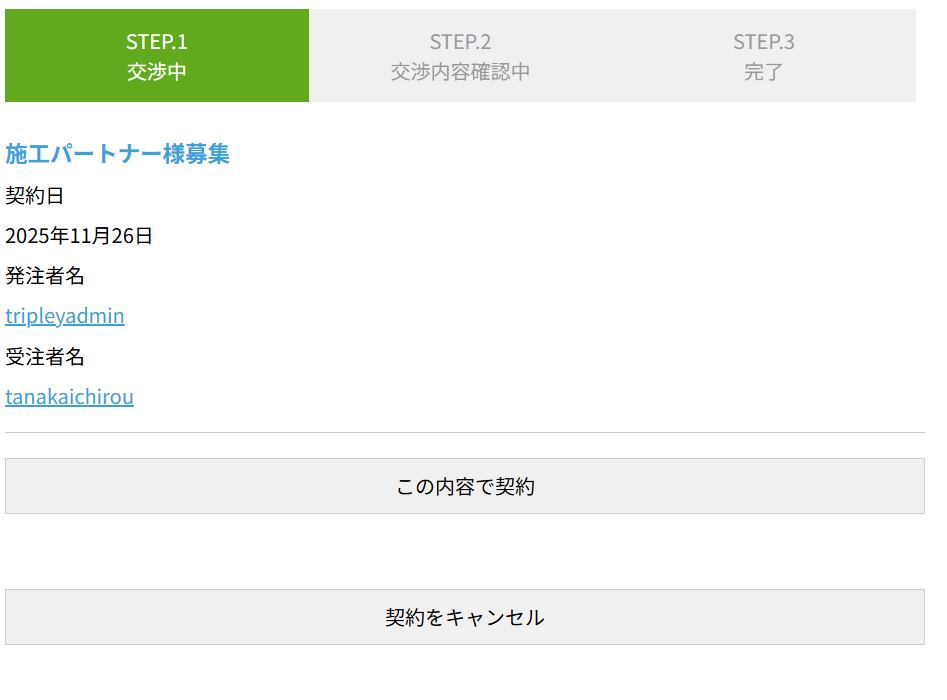947x700 pixels.
Task: View the orderer's profile via tripleyadmin
Action: point(65,316)
